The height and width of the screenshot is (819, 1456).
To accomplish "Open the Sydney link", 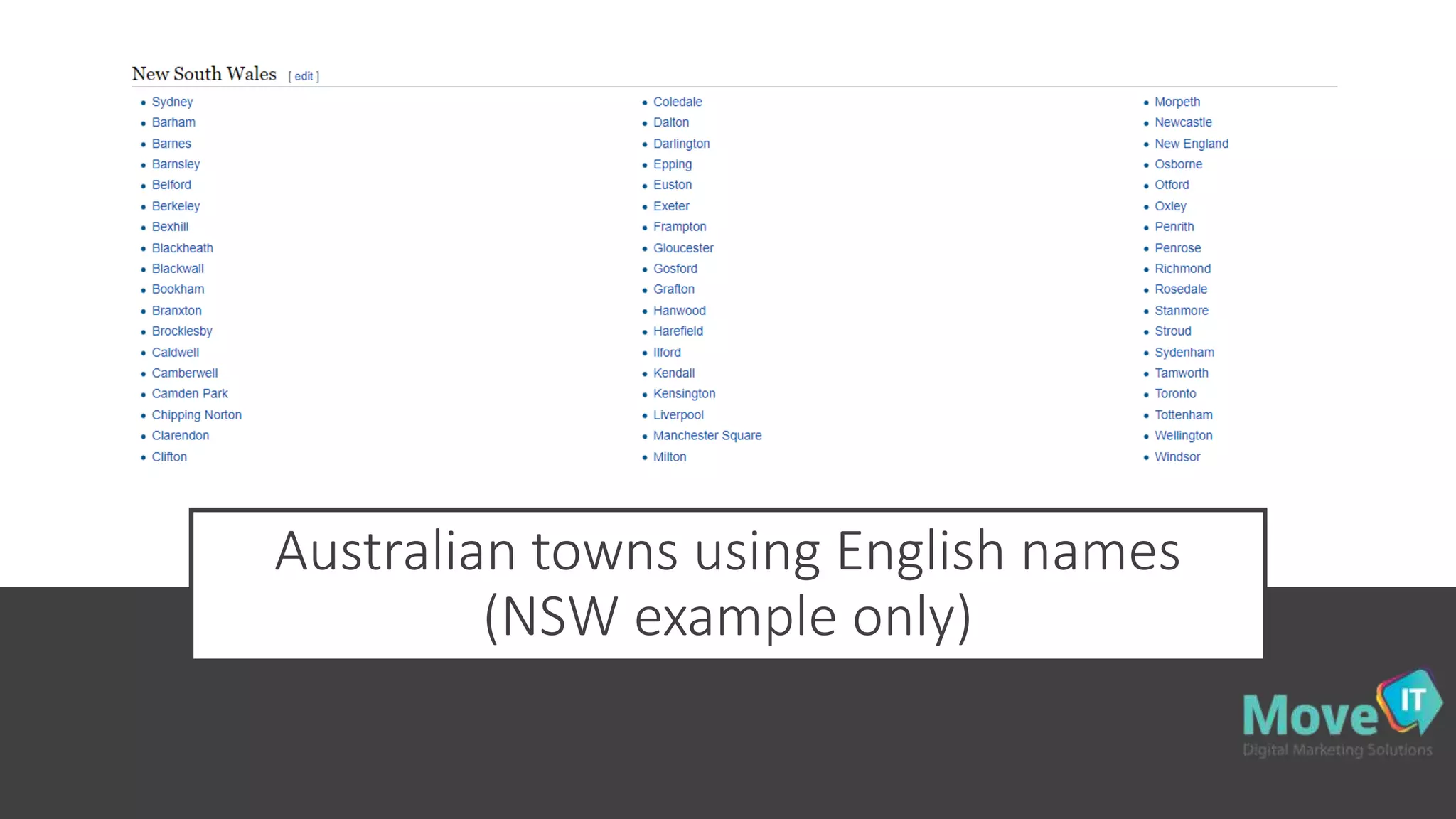I will point(172,102).
